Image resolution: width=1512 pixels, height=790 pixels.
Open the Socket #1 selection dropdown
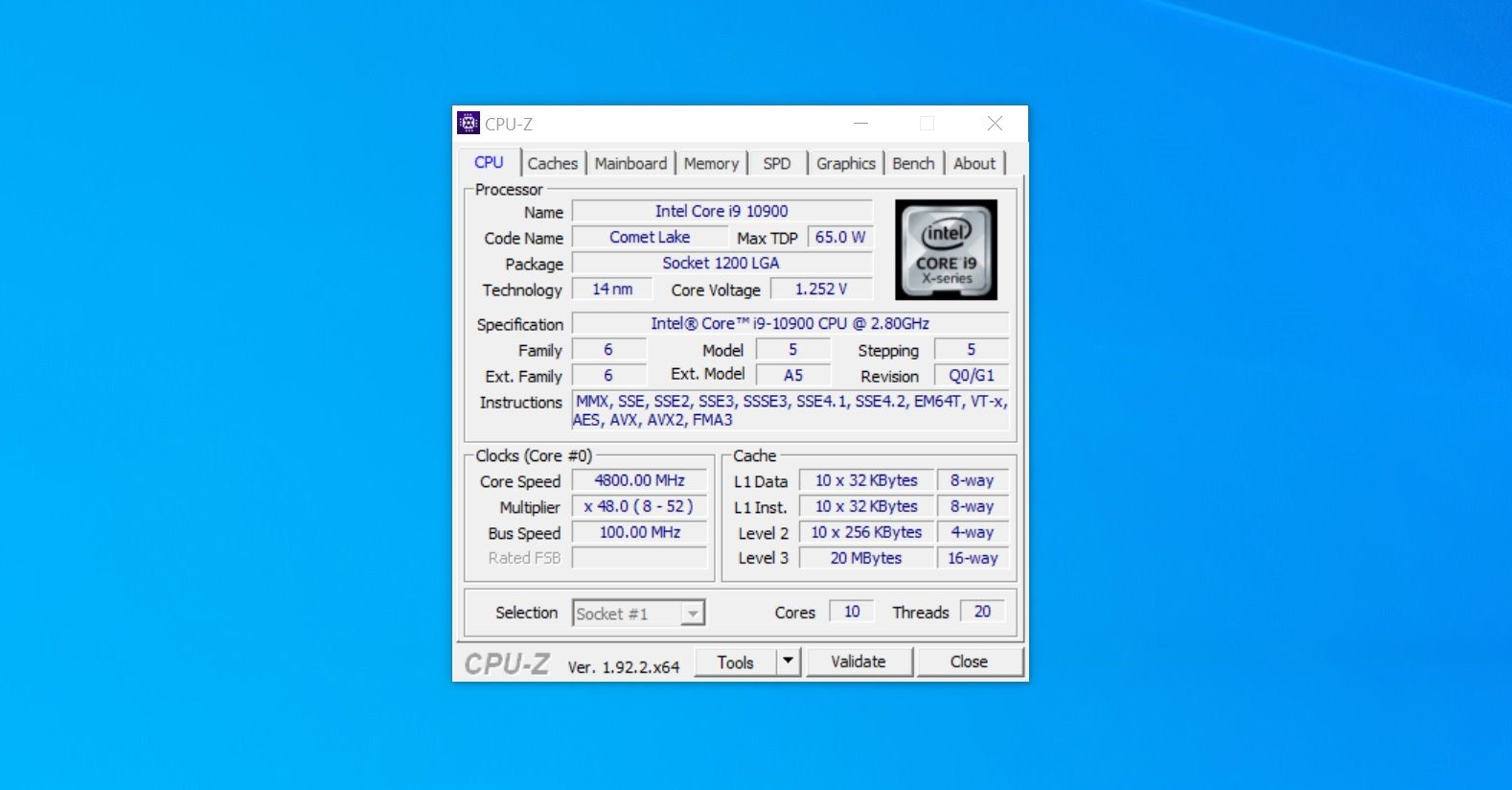[x=639, y=614]
